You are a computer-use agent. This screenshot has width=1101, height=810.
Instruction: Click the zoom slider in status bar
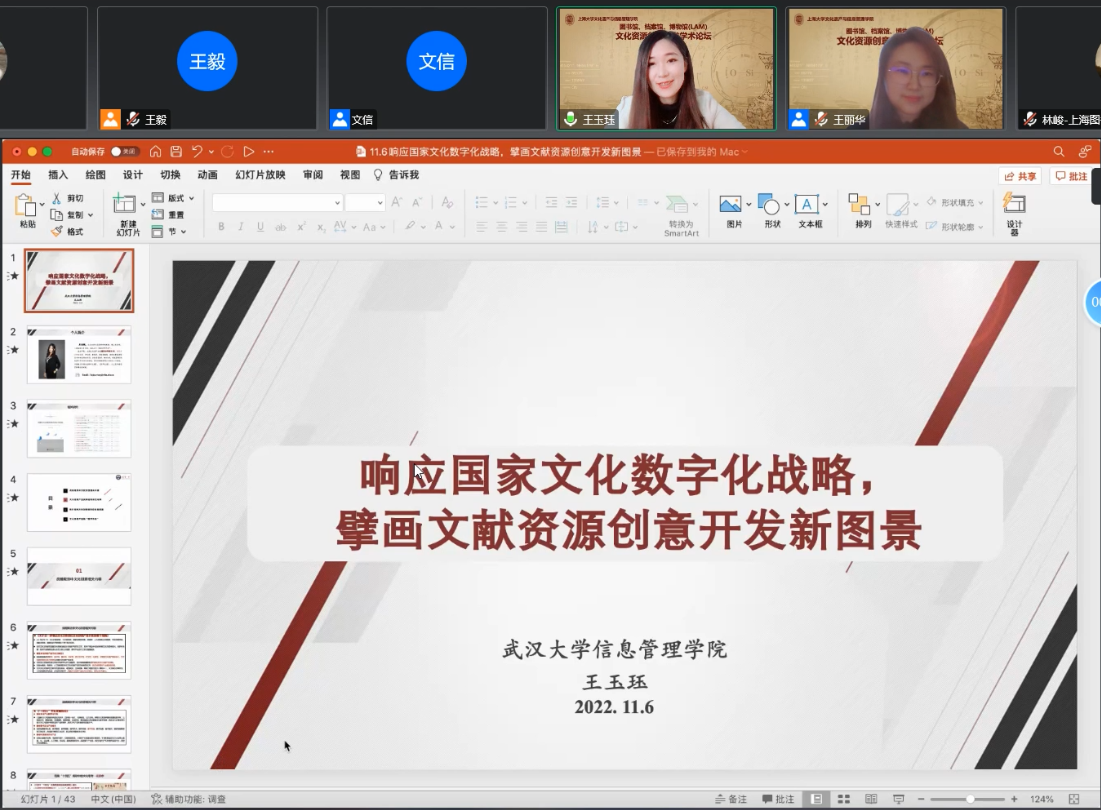970,799
